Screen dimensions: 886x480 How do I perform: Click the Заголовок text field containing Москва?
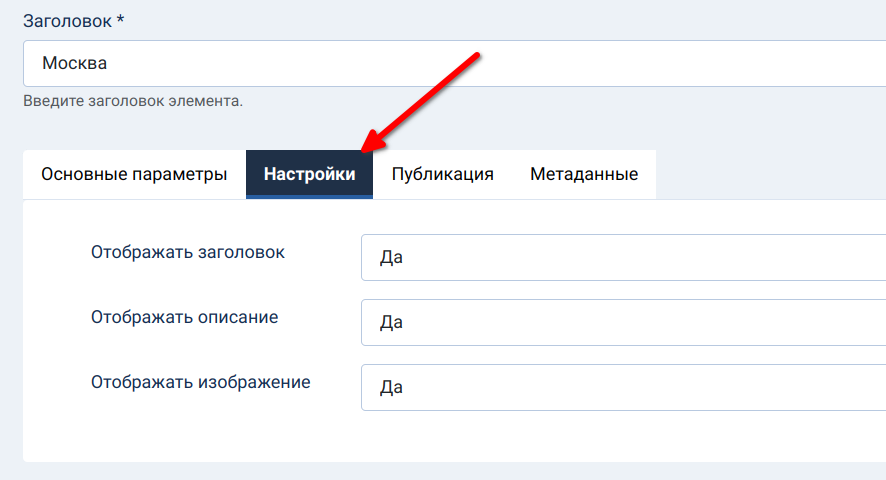click(450, 63)
